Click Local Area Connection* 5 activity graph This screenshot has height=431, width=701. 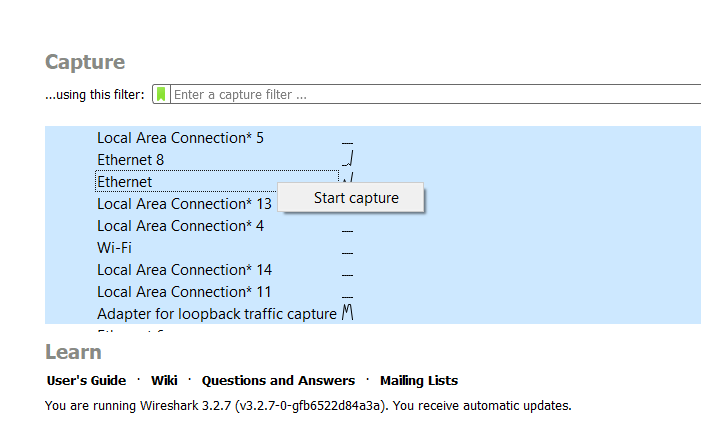pyautogui.click(x=348, y=140)
